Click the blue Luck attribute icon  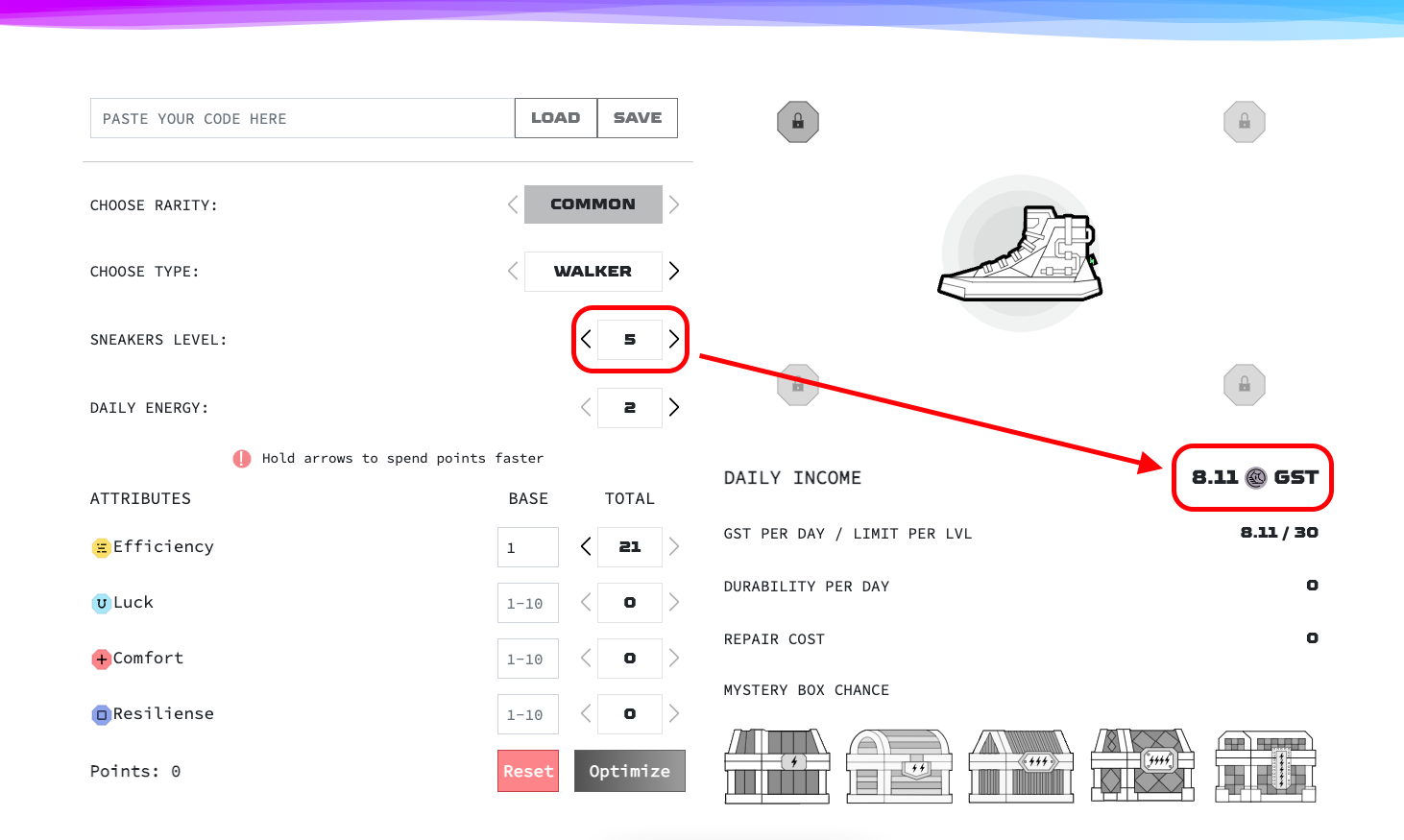(101, 604)
